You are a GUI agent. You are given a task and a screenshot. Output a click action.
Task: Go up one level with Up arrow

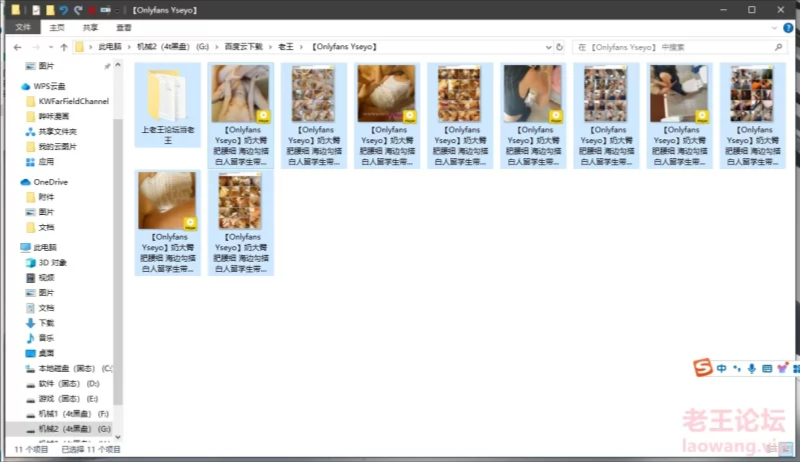pyautogui.click(x=64, y=47)
